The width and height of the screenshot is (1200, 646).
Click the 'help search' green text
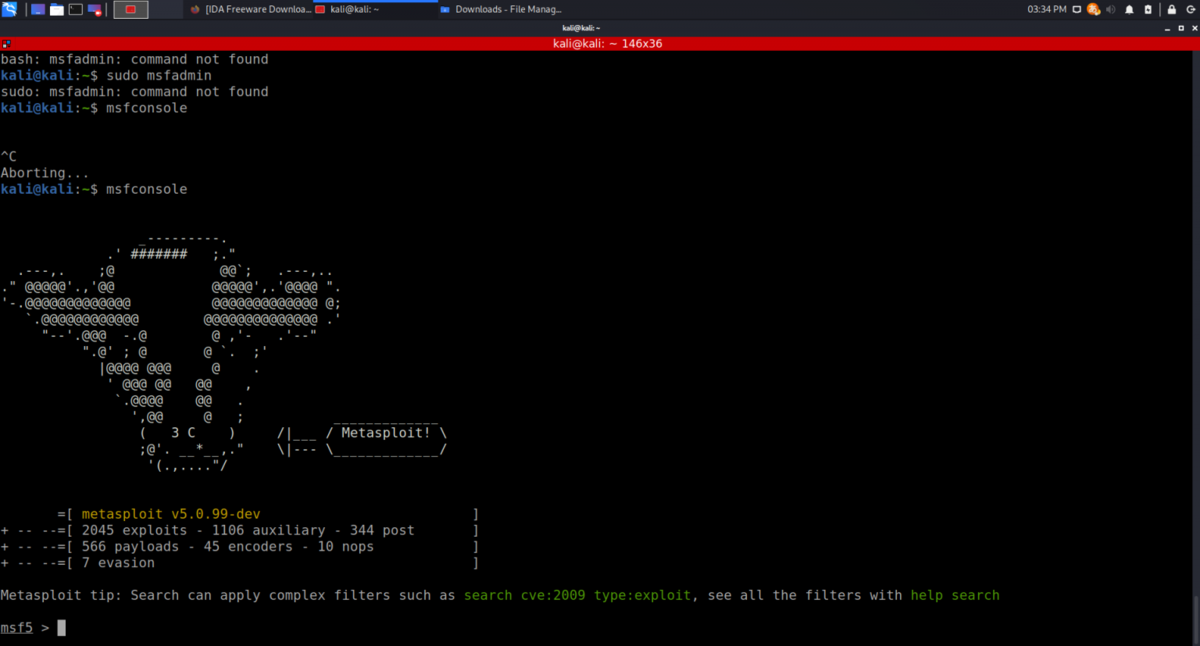(x=955, y=595)
